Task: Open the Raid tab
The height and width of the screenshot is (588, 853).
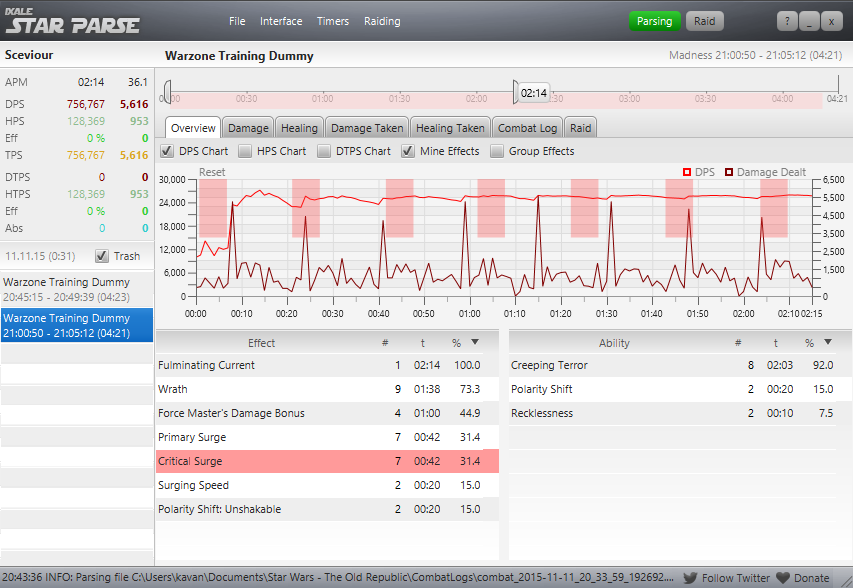Action: point(580,128)
